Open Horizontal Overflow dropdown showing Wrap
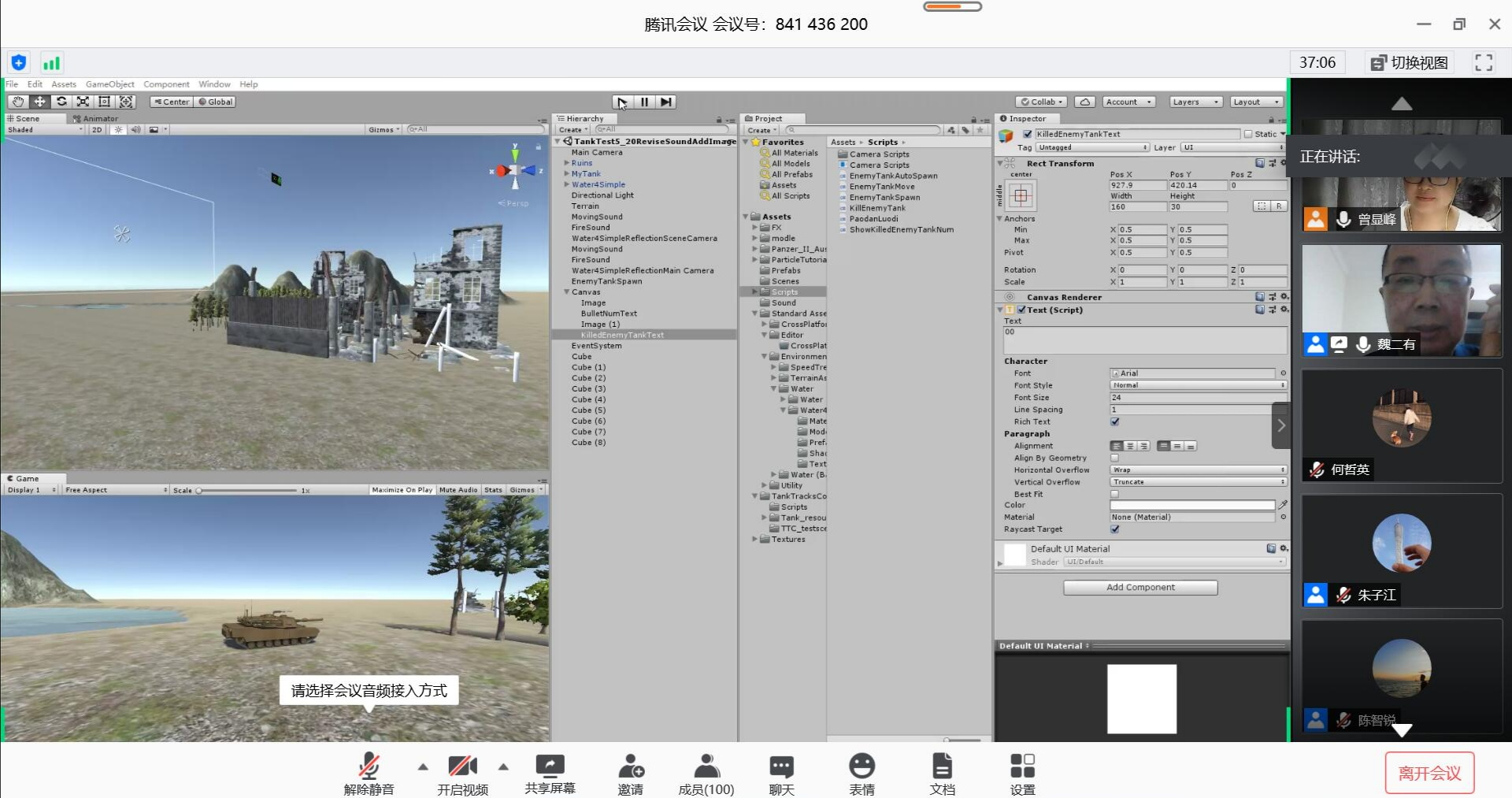 1199,470
